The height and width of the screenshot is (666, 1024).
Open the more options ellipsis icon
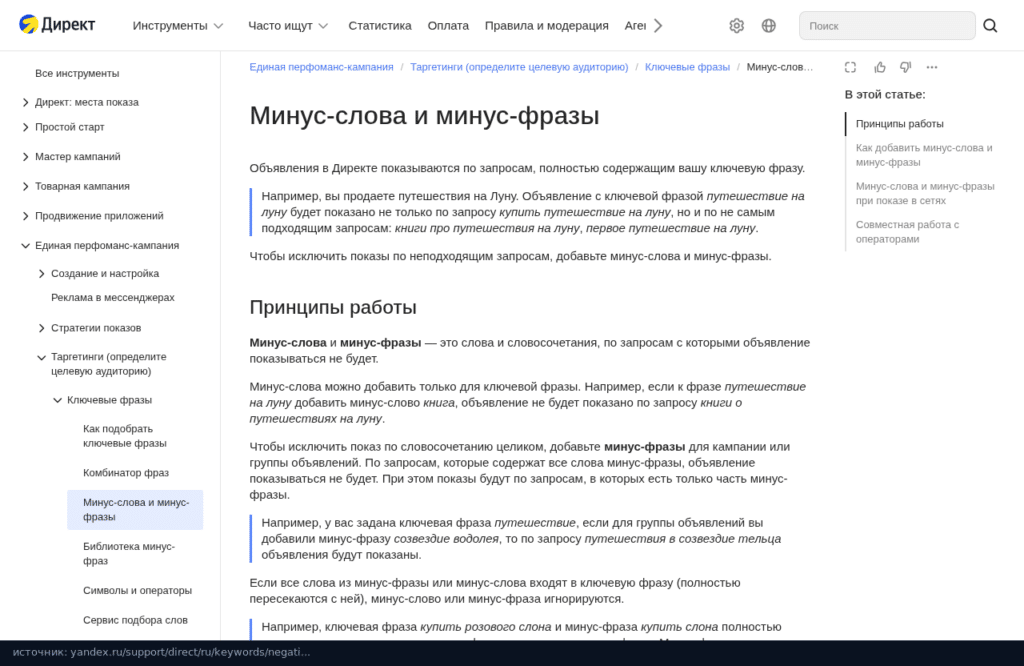pos(932,67)
